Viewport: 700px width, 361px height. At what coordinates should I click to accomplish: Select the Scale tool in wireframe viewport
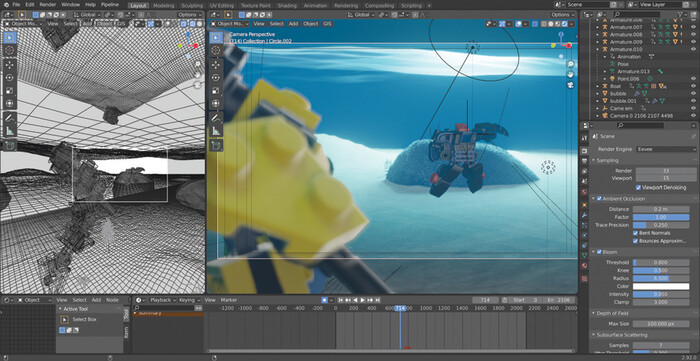[10, 91]
